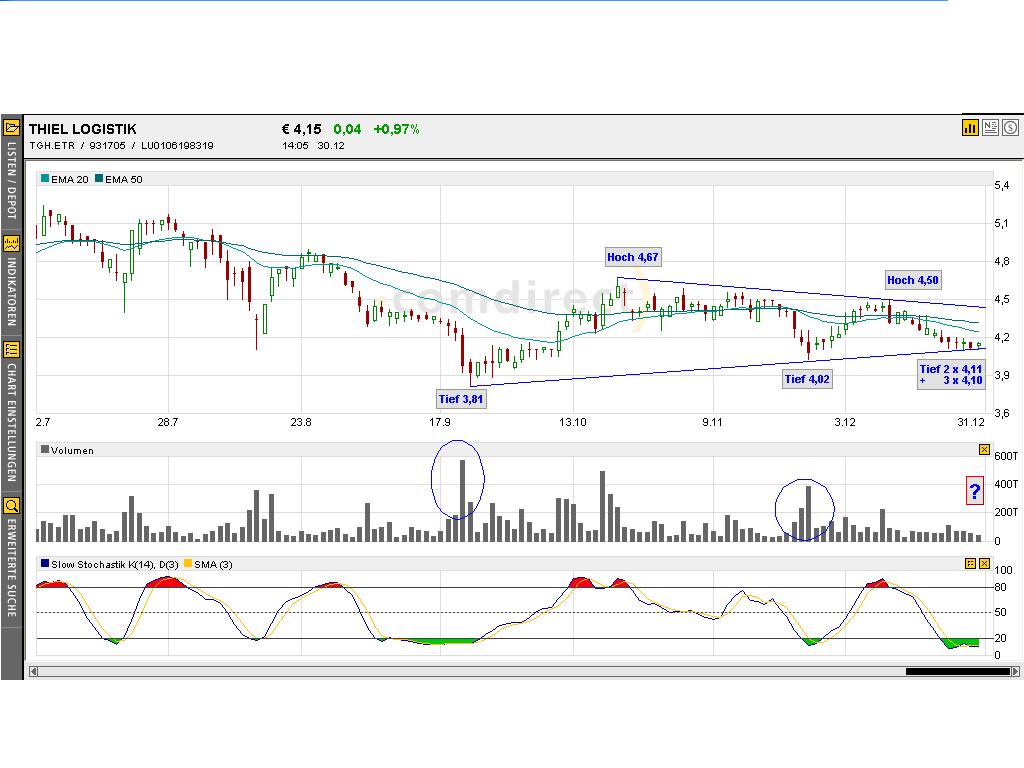Open the Listen / Depot sidebar icon

pyautogui.click(x=11, y=127)
